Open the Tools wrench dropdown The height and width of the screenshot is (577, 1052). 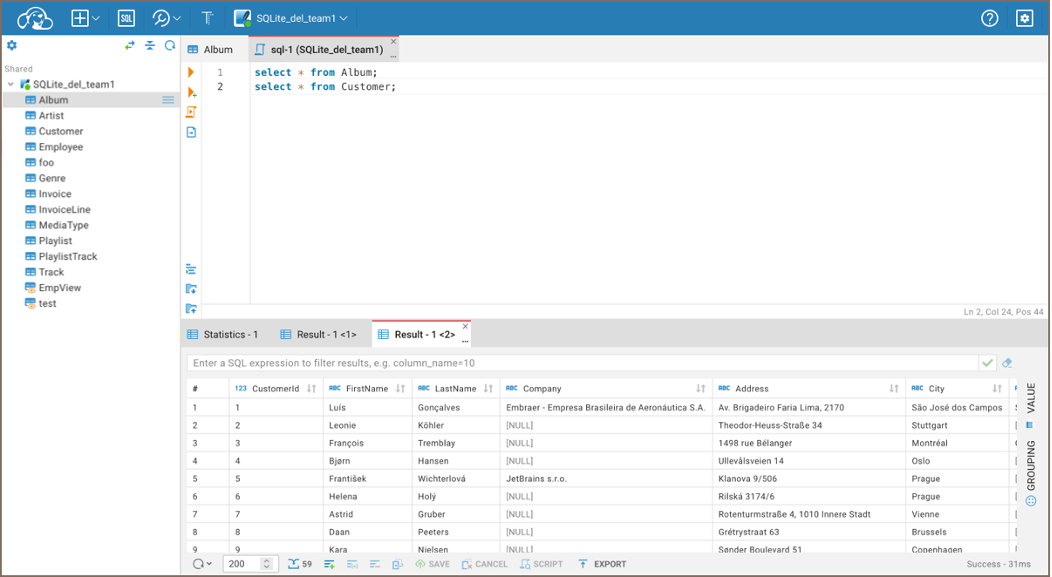[x=166, y=18]
